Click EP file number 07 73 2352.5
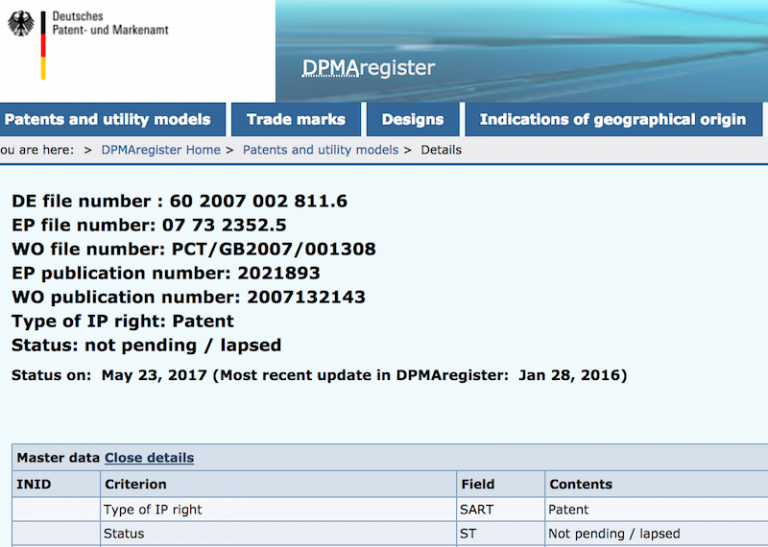The height and width of the screenshot is (547, 768). click(149, 225)
